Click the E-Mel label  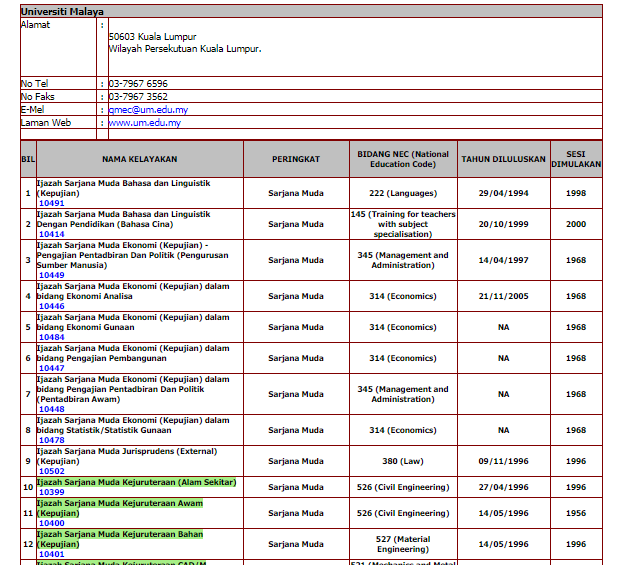pyautogui.click(x=33, y=110)
